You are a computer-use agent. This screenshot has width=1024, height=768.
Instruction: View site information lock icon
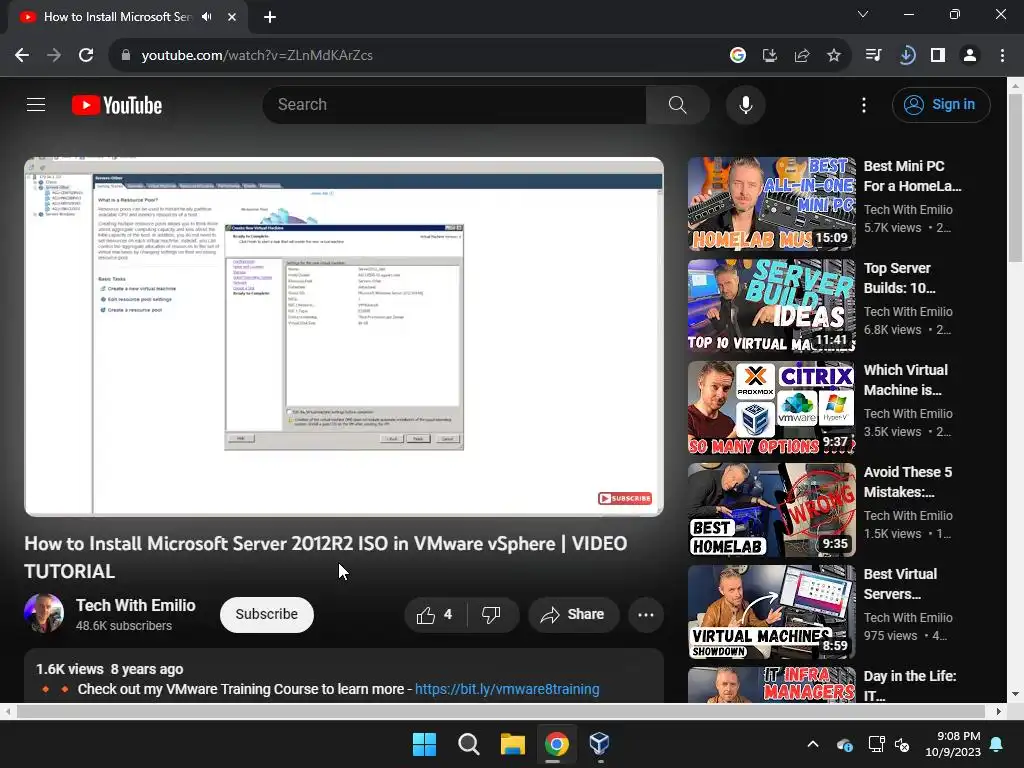pos(126,55)
